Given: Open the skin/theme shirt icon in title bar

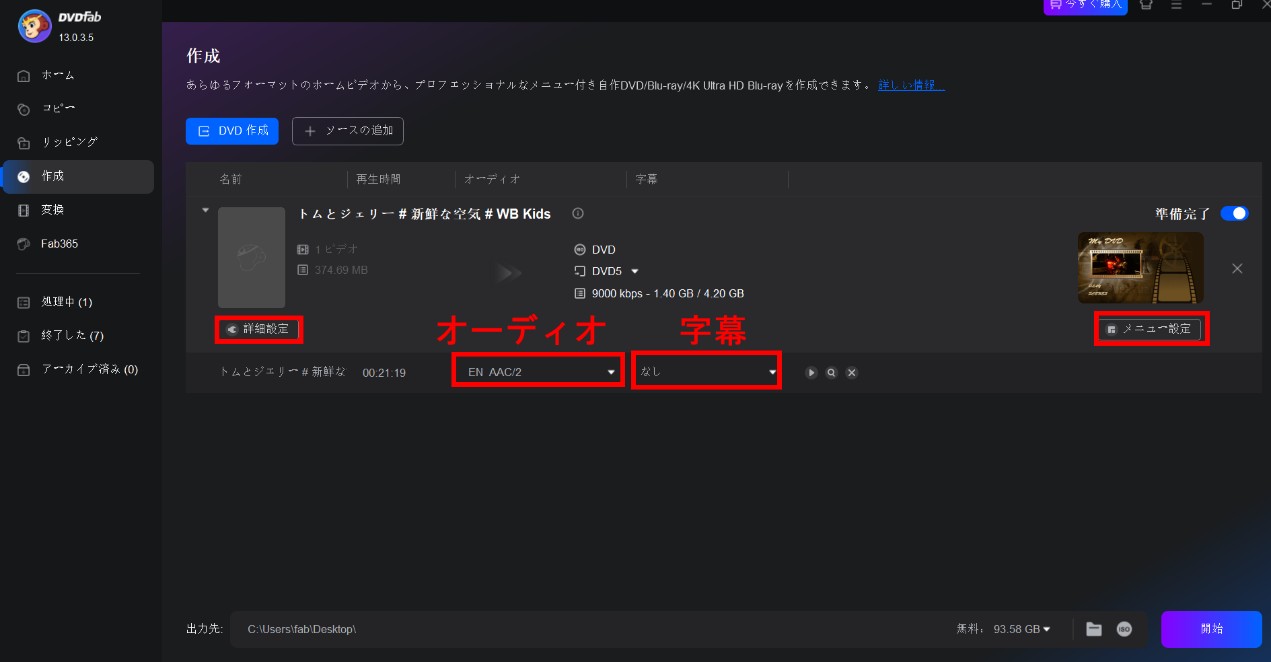Looking at the screenshot, I should [1146, 5].
